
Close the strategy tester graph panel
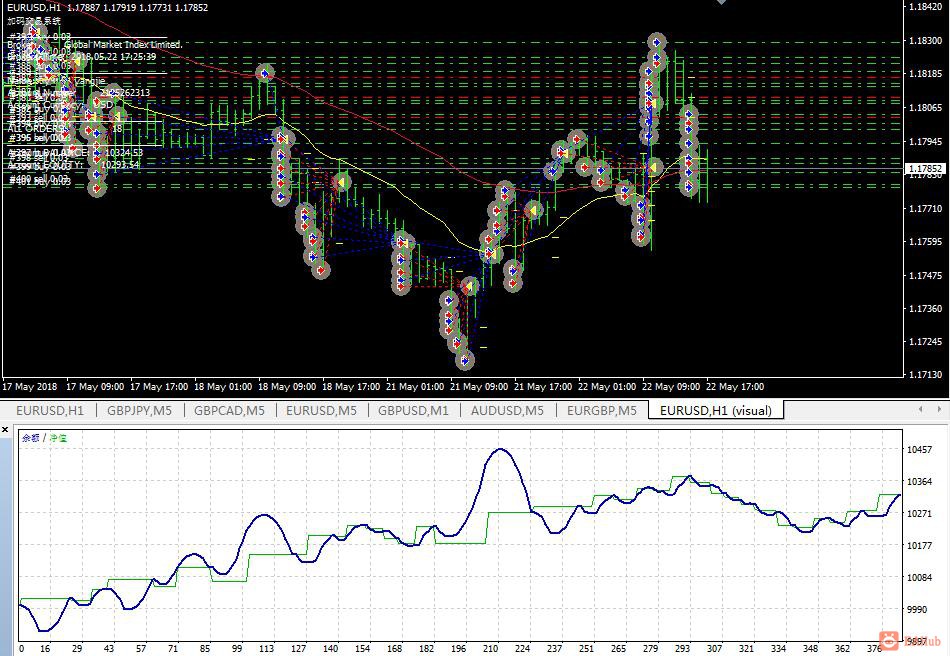(x=5, y=429)
